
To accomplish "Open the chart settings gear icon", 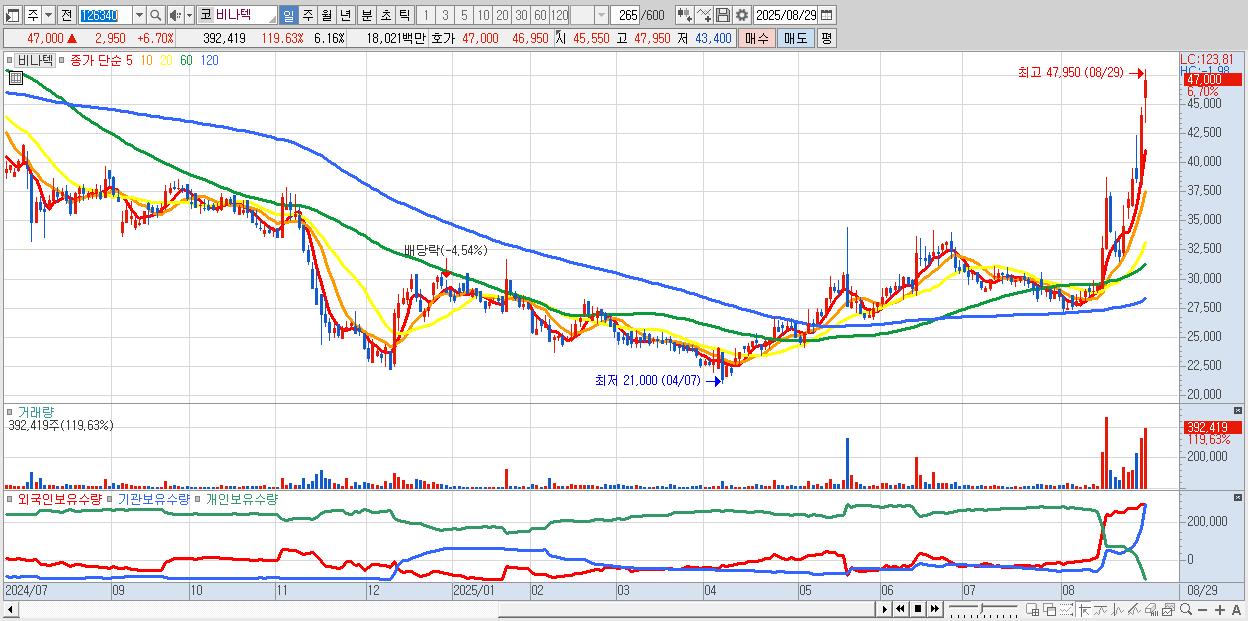I will (741, 15).
